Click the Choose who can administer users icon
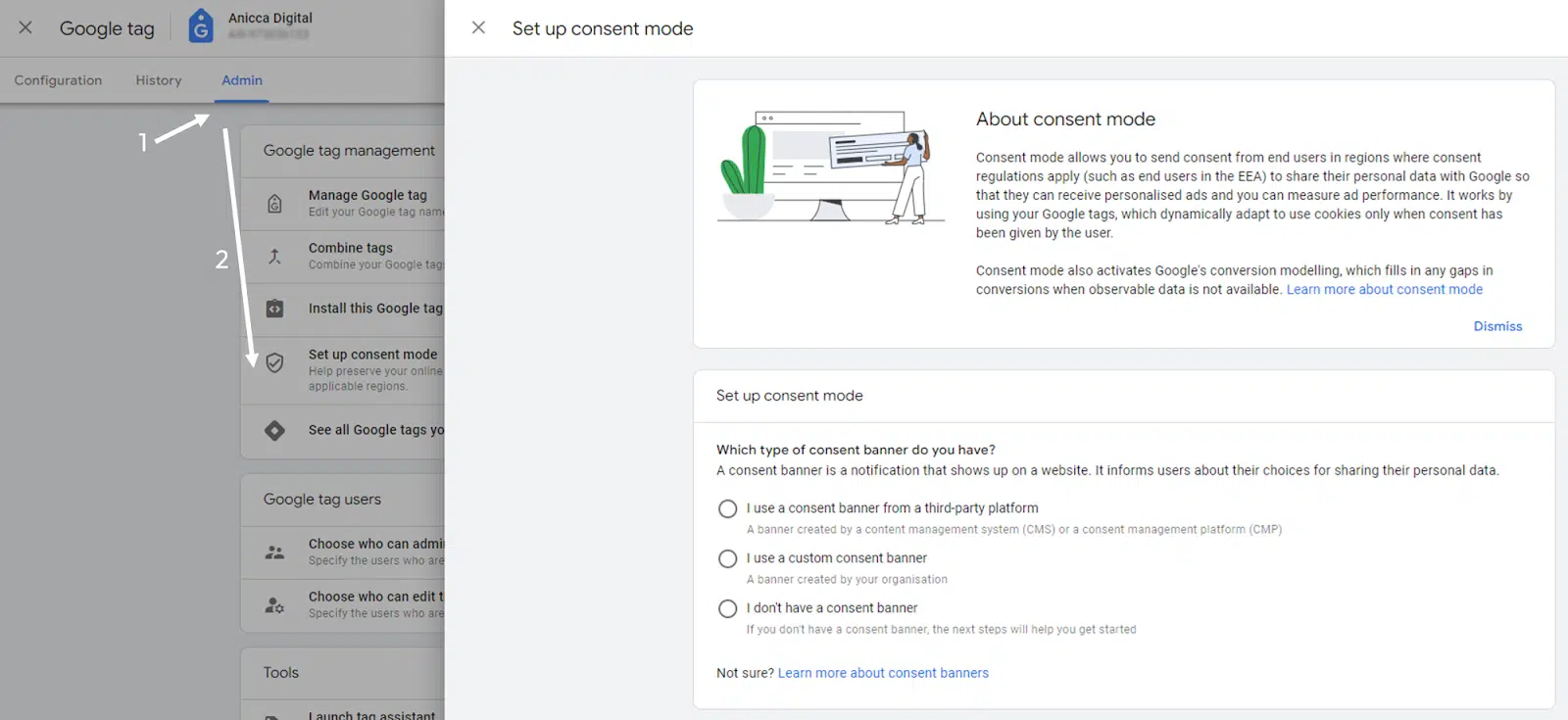This screenshot has height=720, width=1568. tap(274, 552)
